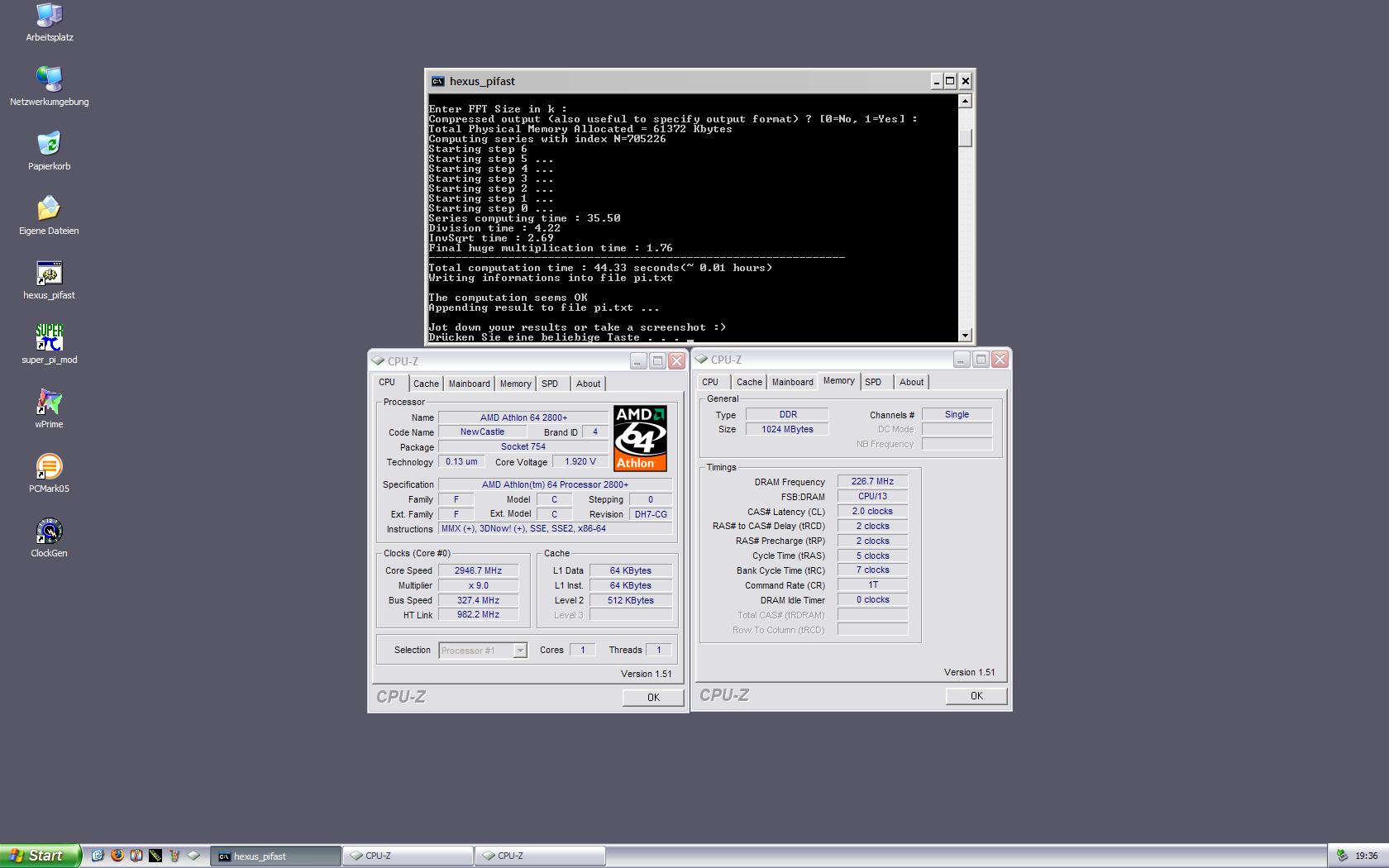Screen dimensions: 1389x868
Task: Click the DRAM Frequency value 226.7 MHz
Action: pyautogui.click(x=872, y=481)
